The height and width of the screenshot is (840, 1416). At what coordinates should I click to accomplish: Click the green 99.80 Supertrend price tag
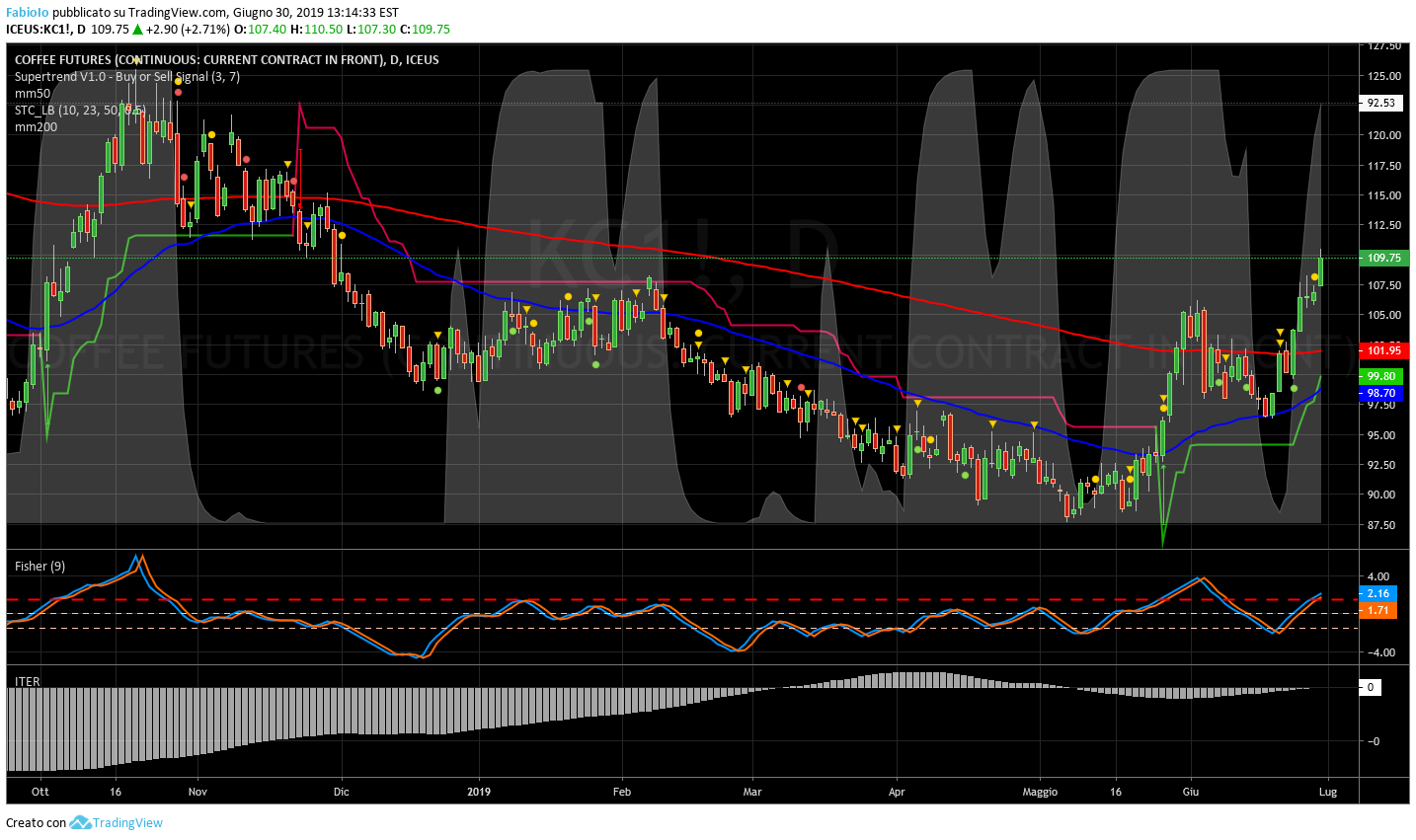click(1381, 377)
